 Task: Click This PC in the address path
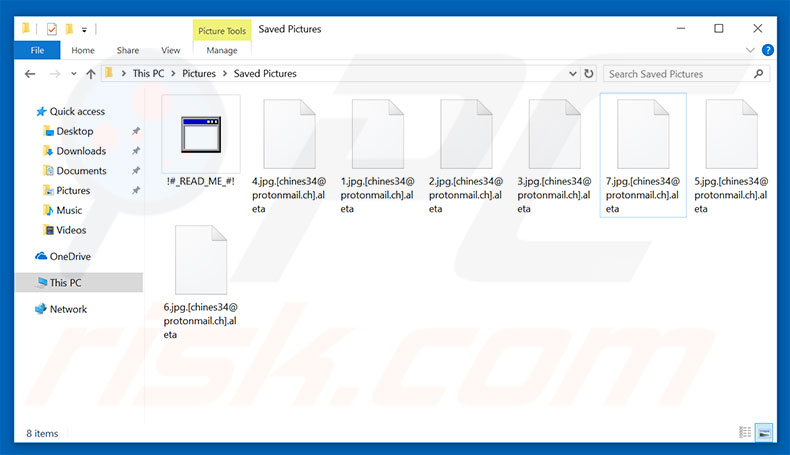[149, 74]
